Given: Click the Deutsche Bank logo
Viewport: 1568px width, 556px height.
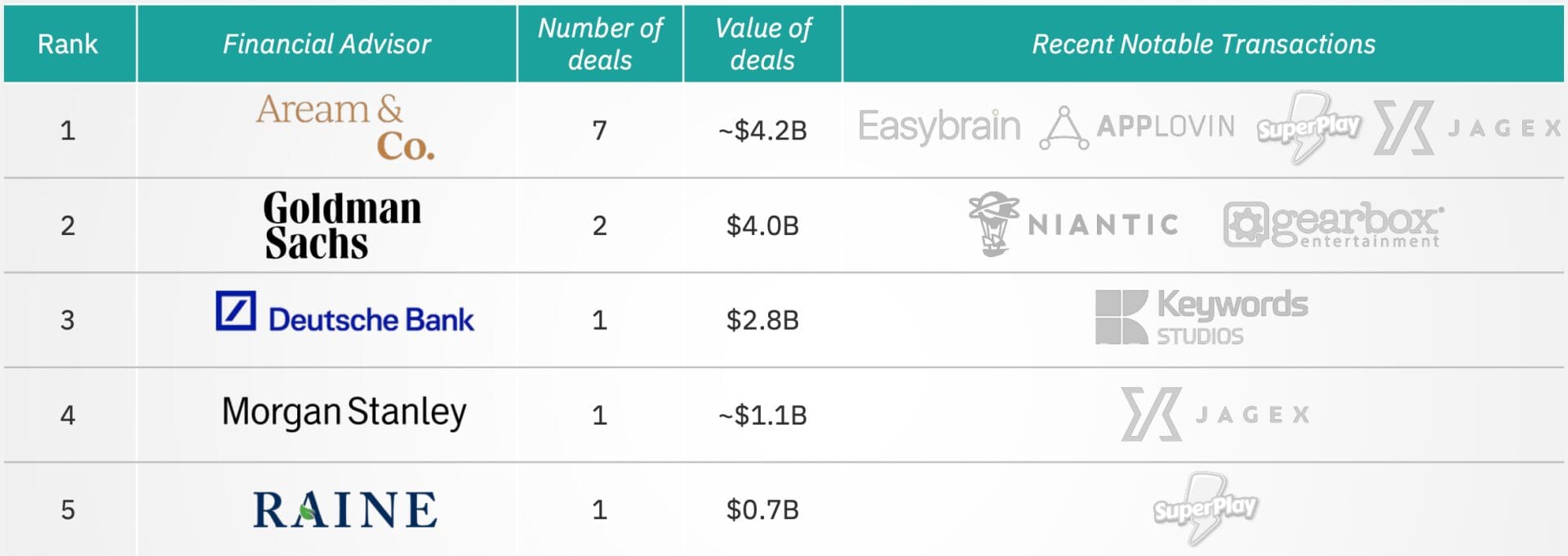Looking at the screenshot, I should [x=344, y=313].
